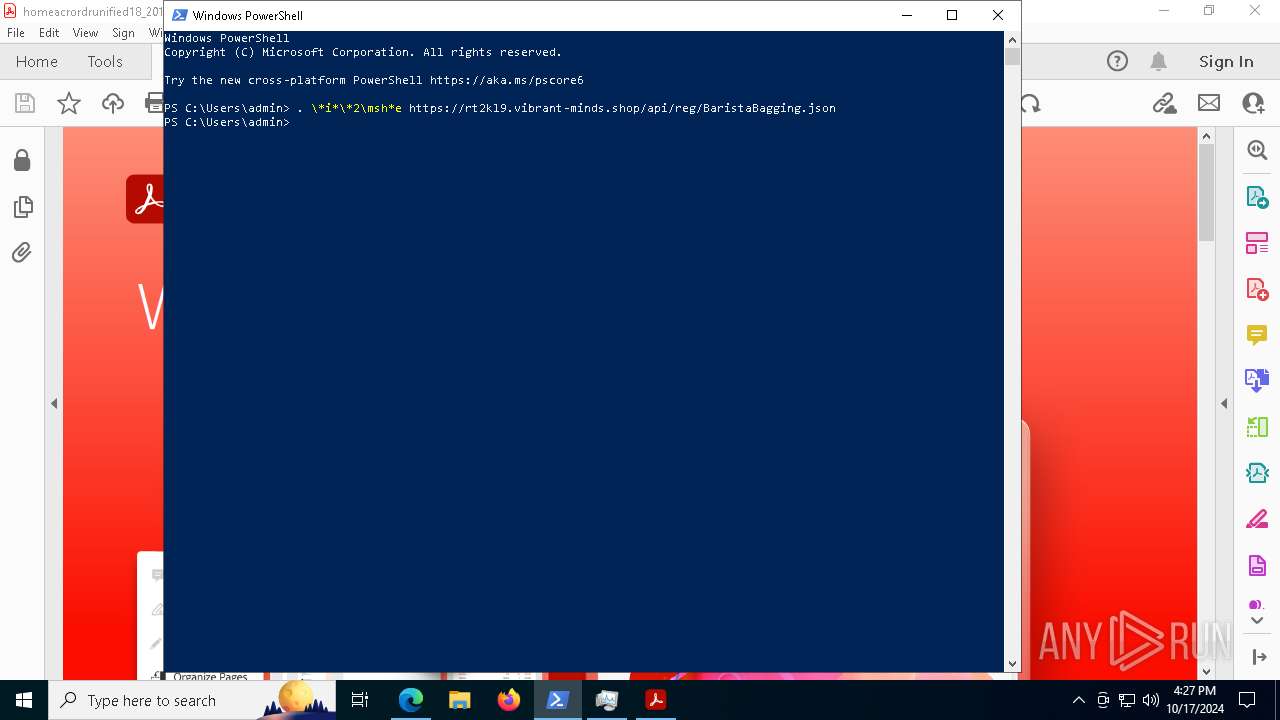Image resolution: width=1280 pixels, height=720 pixels.
Task: Launch Microsoft Edge from taskbar
Action: coord(411,700)
